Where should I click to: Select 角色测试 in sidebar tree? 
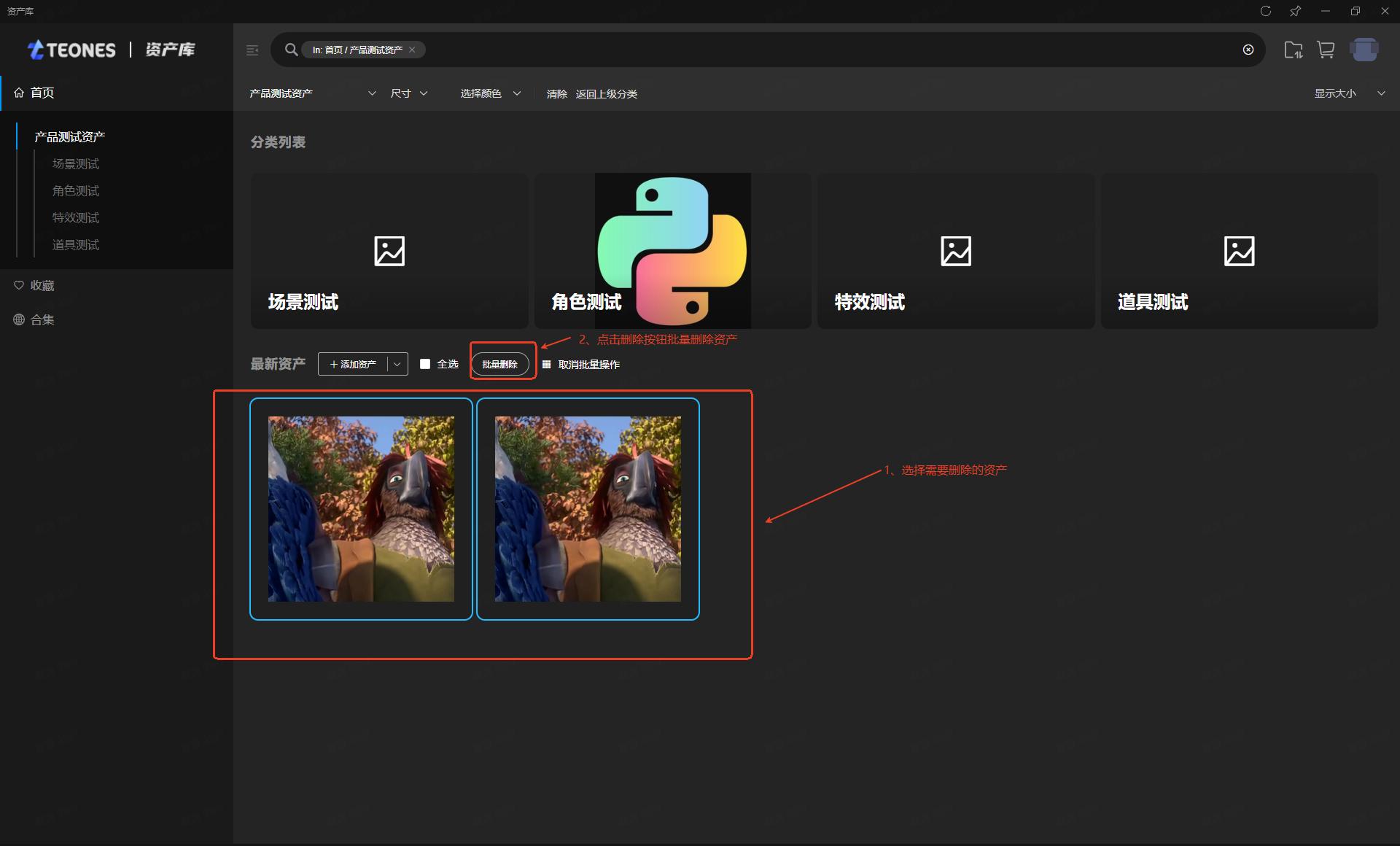point(76,191)
